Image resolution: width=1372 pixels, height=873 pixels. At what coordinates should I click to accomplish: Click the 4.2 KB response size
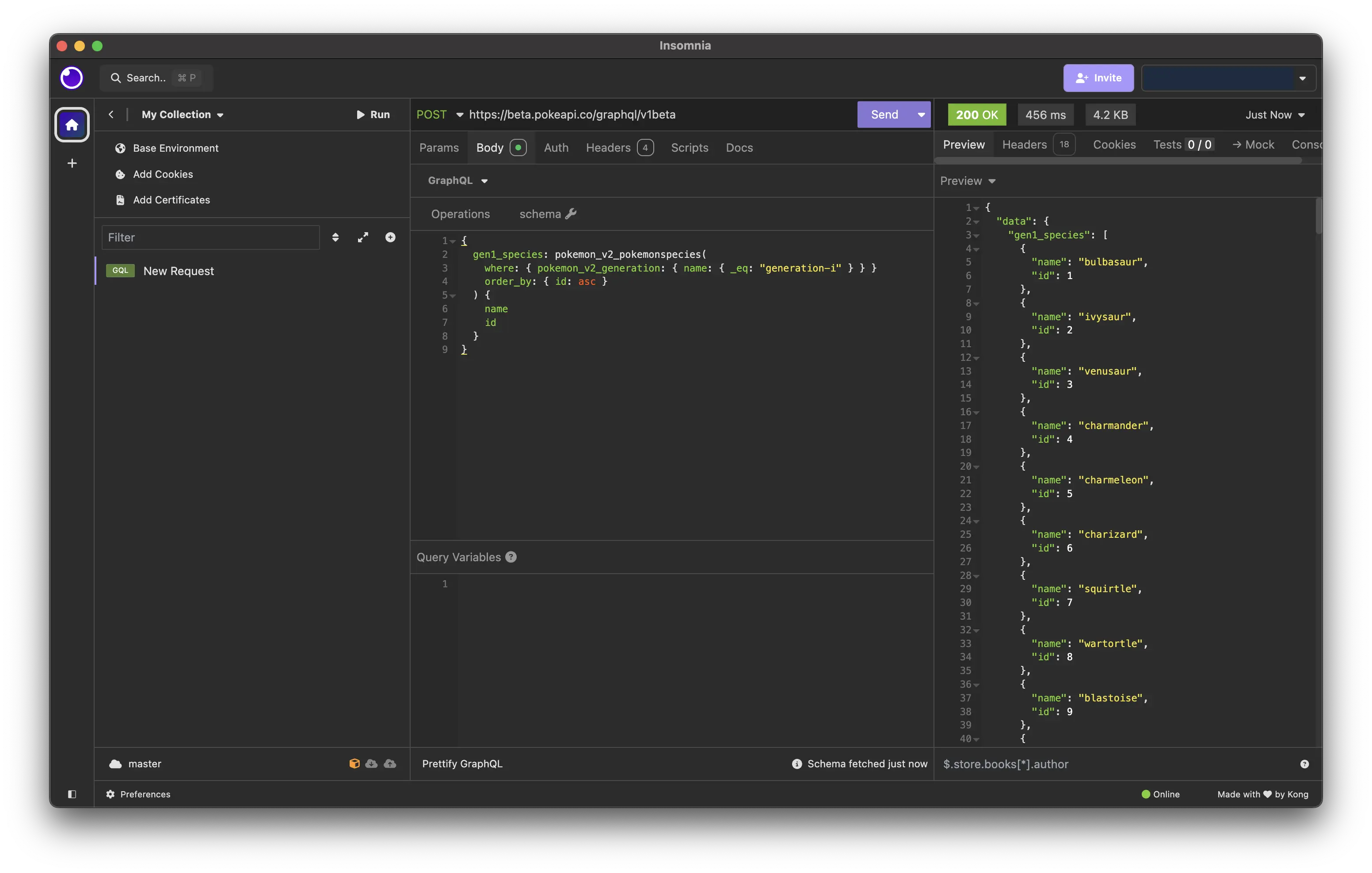click(x=1110, y=115)
